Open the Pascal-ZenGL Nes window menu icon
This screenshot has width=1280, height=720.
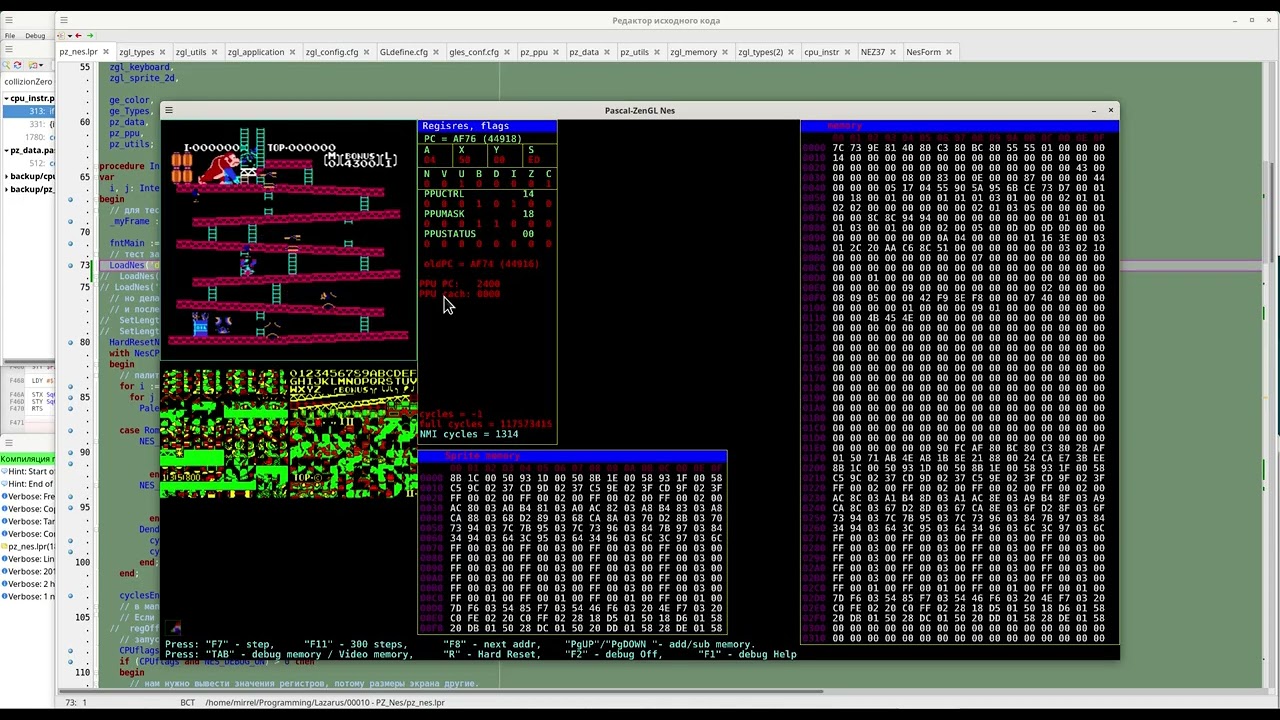tap(169, 110)
